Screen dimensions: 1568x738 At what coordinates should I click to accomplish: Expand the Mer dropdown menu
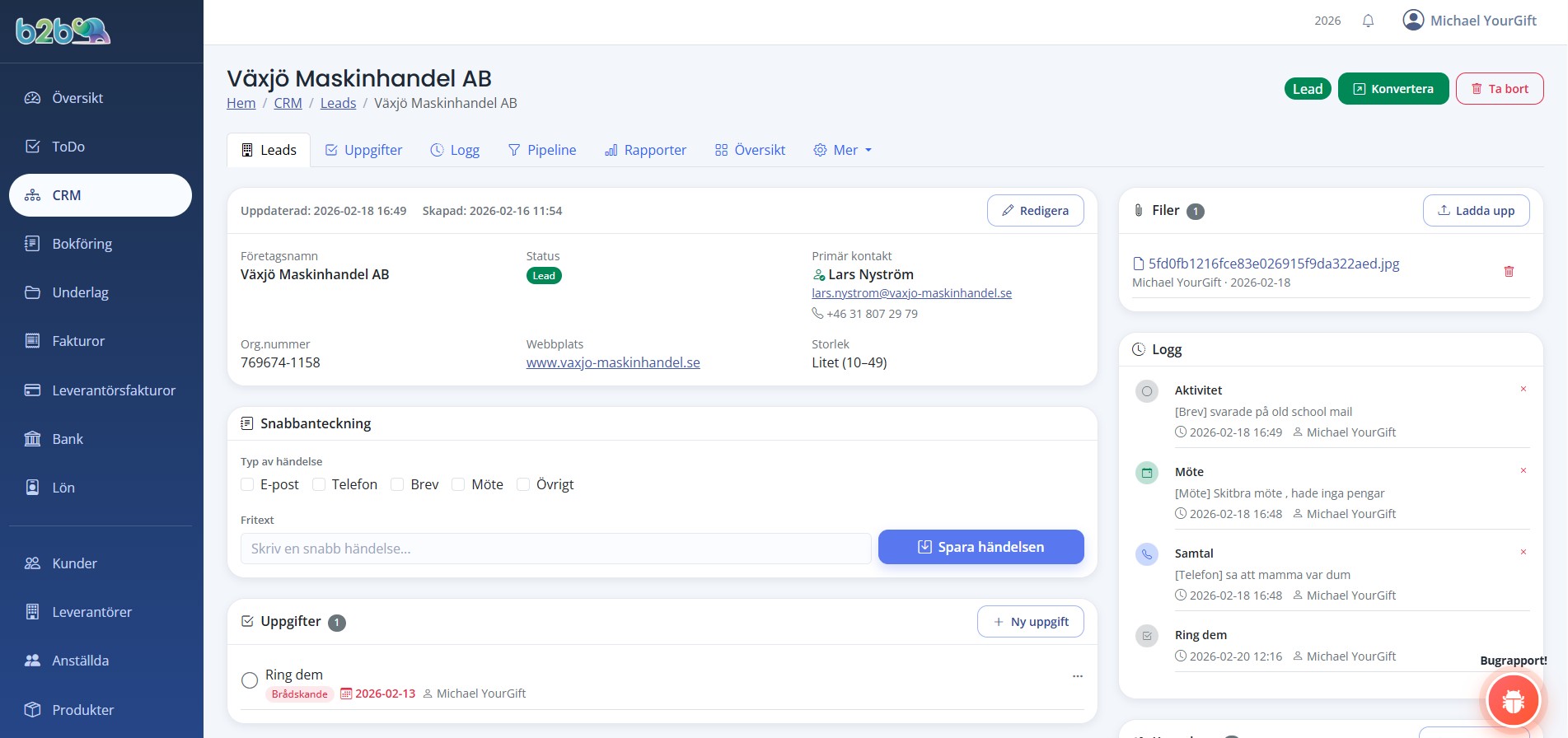pyautogui.click(x=843, y=150)
